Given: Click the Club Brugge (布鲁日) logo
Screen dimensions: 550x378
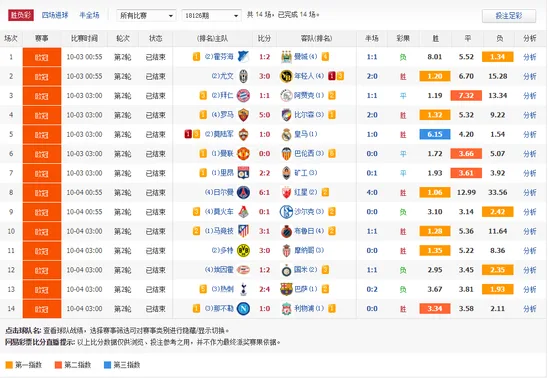Looking at the screenshot, I should coord(286,231).
